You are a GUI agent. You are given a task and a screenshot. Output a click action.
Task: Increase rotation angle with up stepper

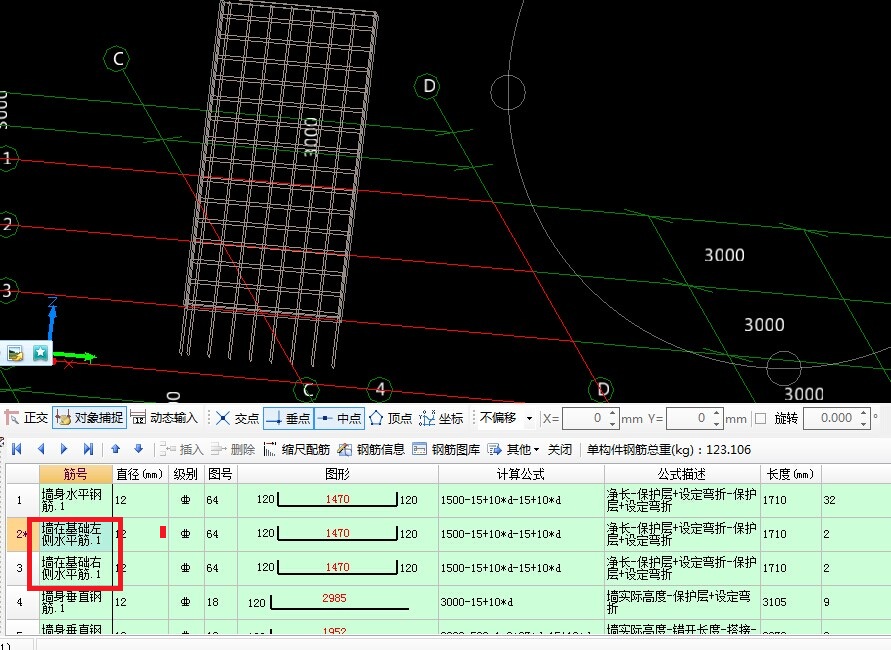tap(864, 414)
